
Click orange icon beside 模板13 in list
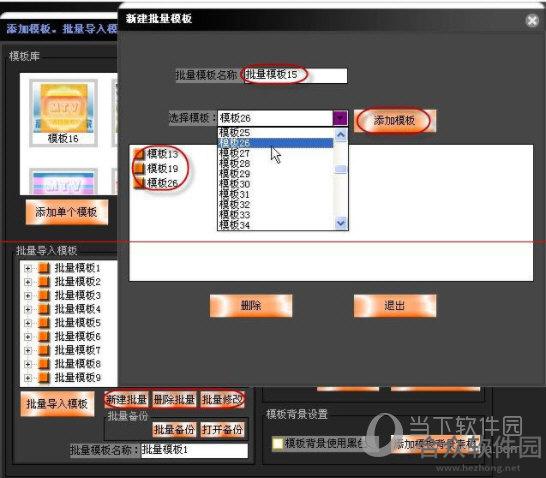[139, 154]
